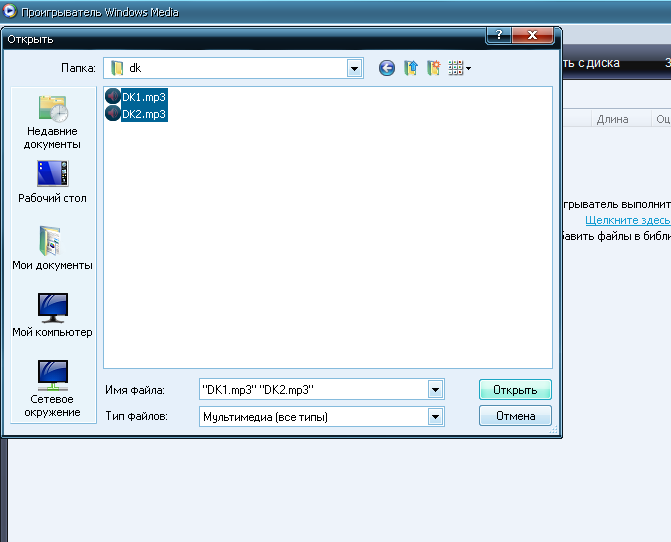
Task: Create a new folder
Action: tap(433, 68)
